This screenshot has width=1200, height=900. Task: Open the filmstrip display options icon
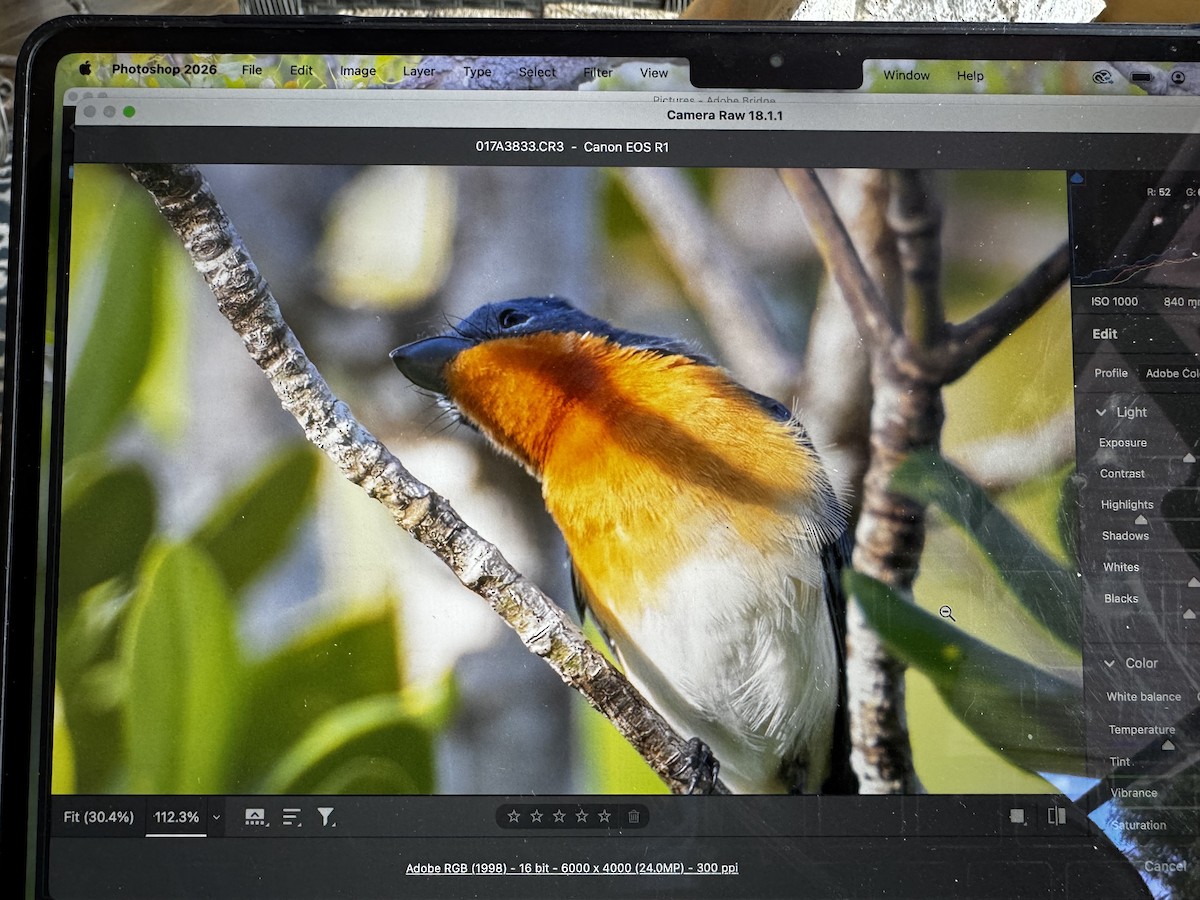point(255,817)
